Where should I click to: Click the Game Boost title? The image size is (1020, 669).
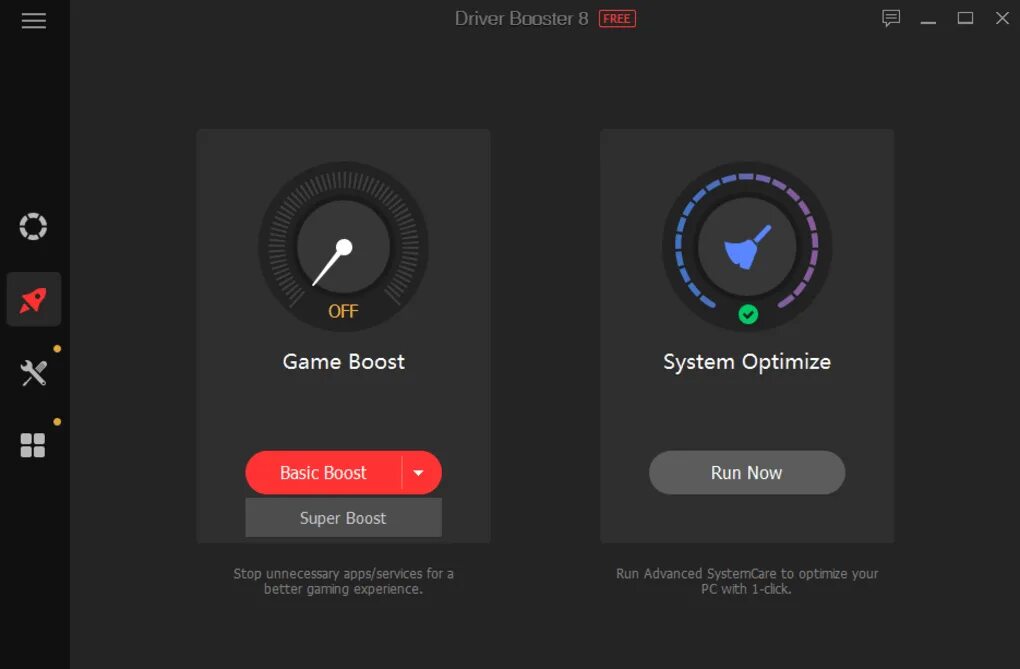click(x=343, y=362)
